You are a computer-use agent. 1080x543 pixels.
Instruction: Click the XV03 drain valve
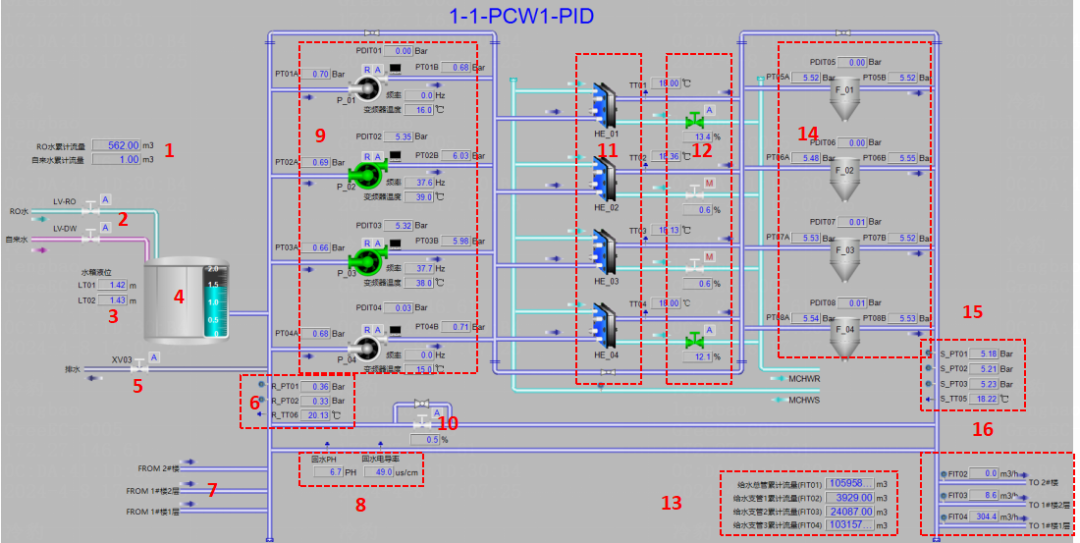point(140,366)
